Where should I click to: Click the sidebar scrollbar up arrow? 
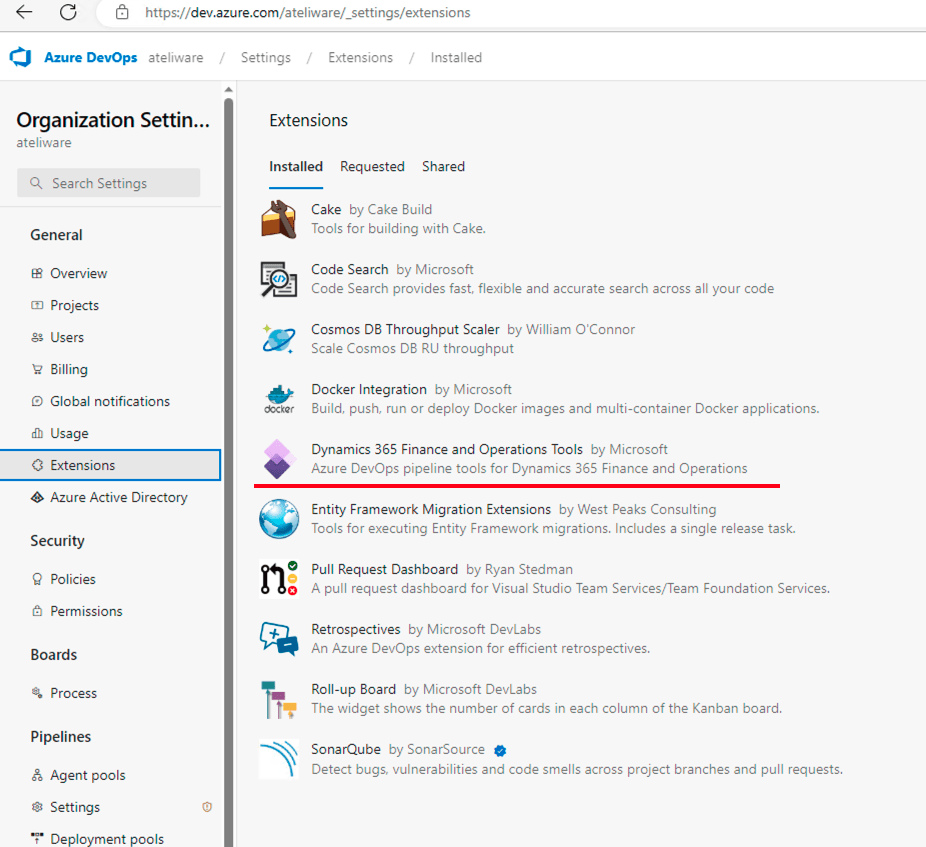click(x=229, y=90)
